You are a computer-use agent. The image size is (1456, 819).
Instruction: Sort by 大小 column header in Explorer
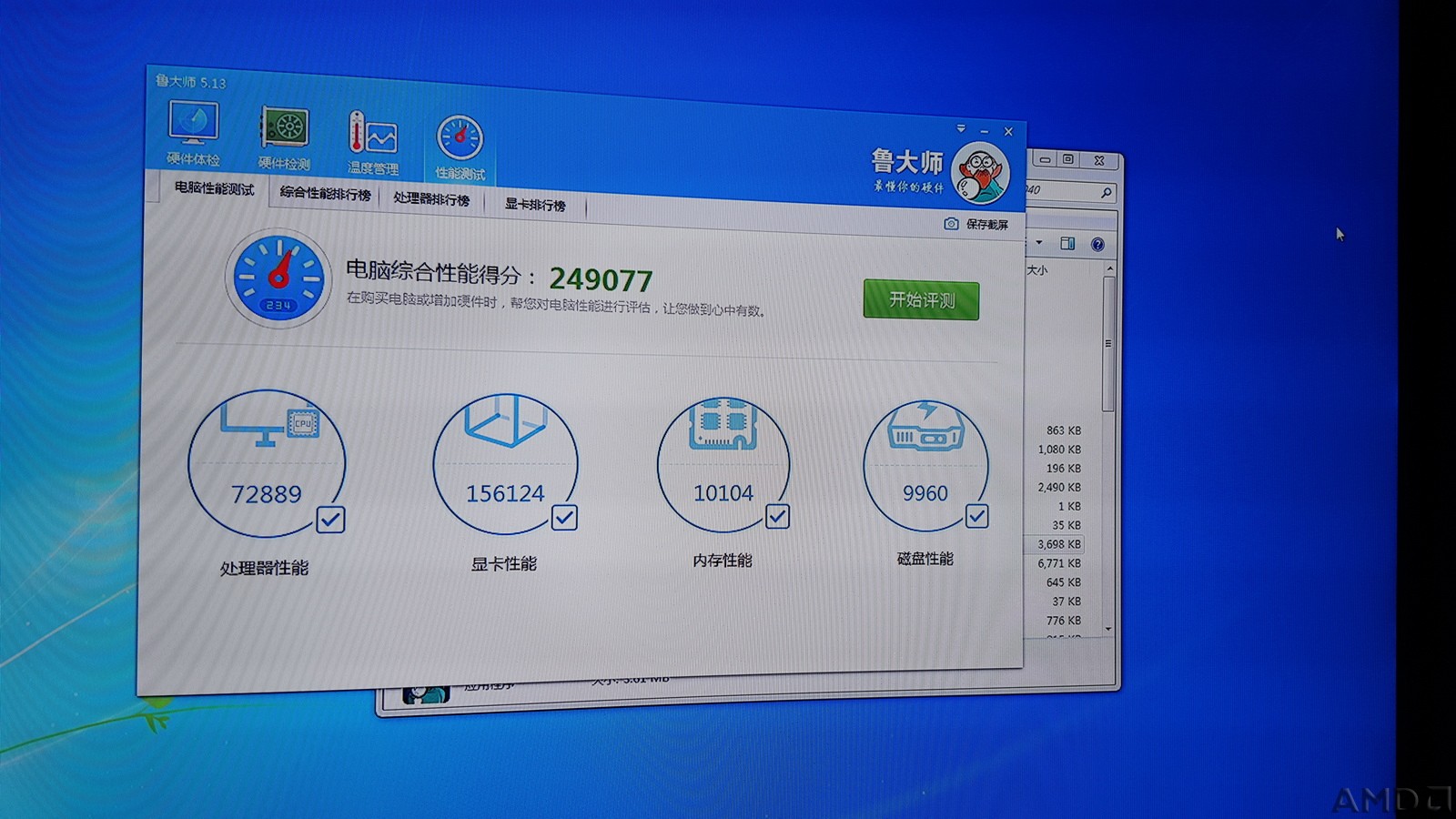click(x=1036, y=270)
